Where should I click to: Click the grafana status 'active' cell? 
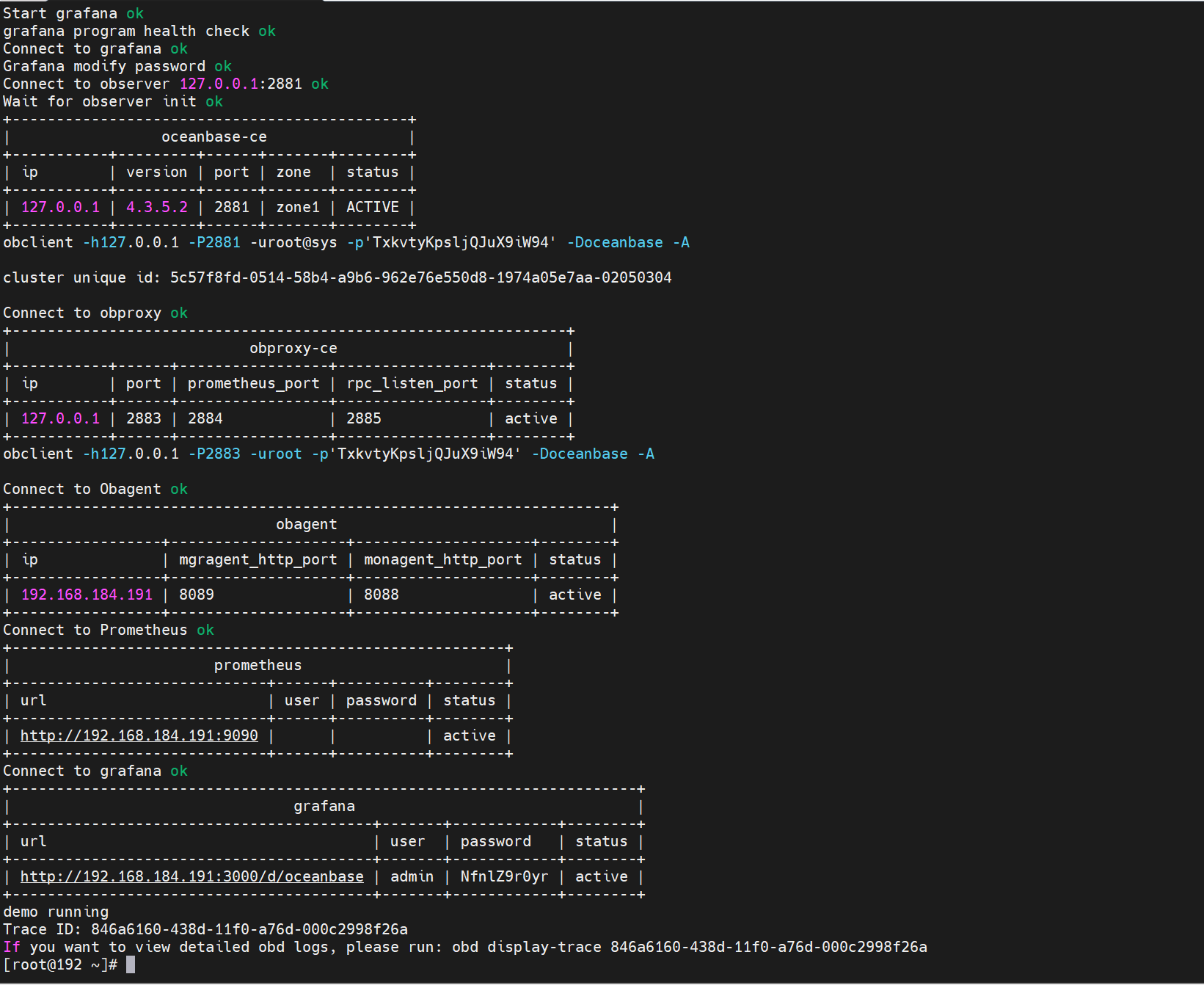point(602,876)
